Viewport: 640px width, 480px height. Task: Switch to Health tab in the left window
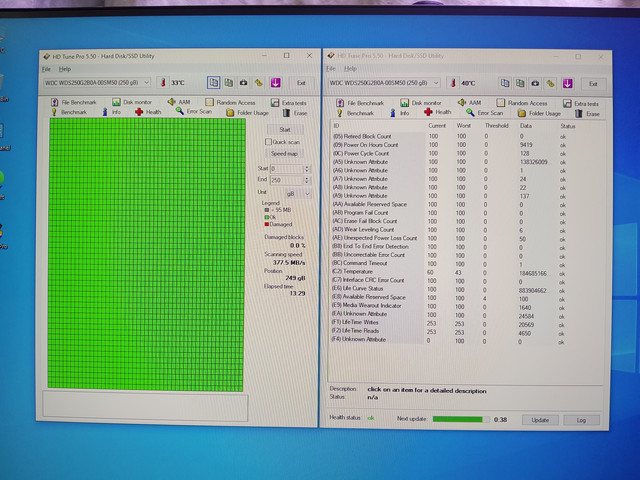[x=148, y=112]
